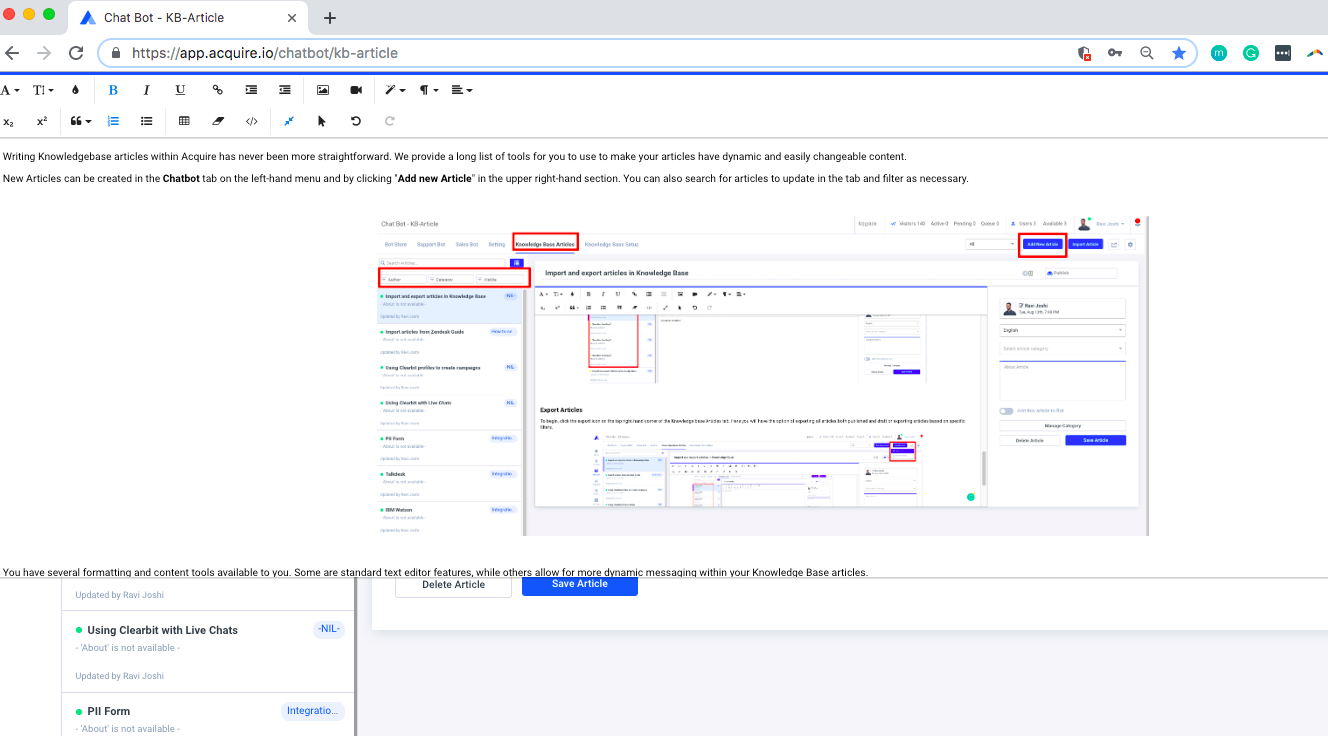The height and width of the screenshot is (736, 1328).
Task: Click the zoom magnifier icon in address bar
Action: tap(1147, 53)
